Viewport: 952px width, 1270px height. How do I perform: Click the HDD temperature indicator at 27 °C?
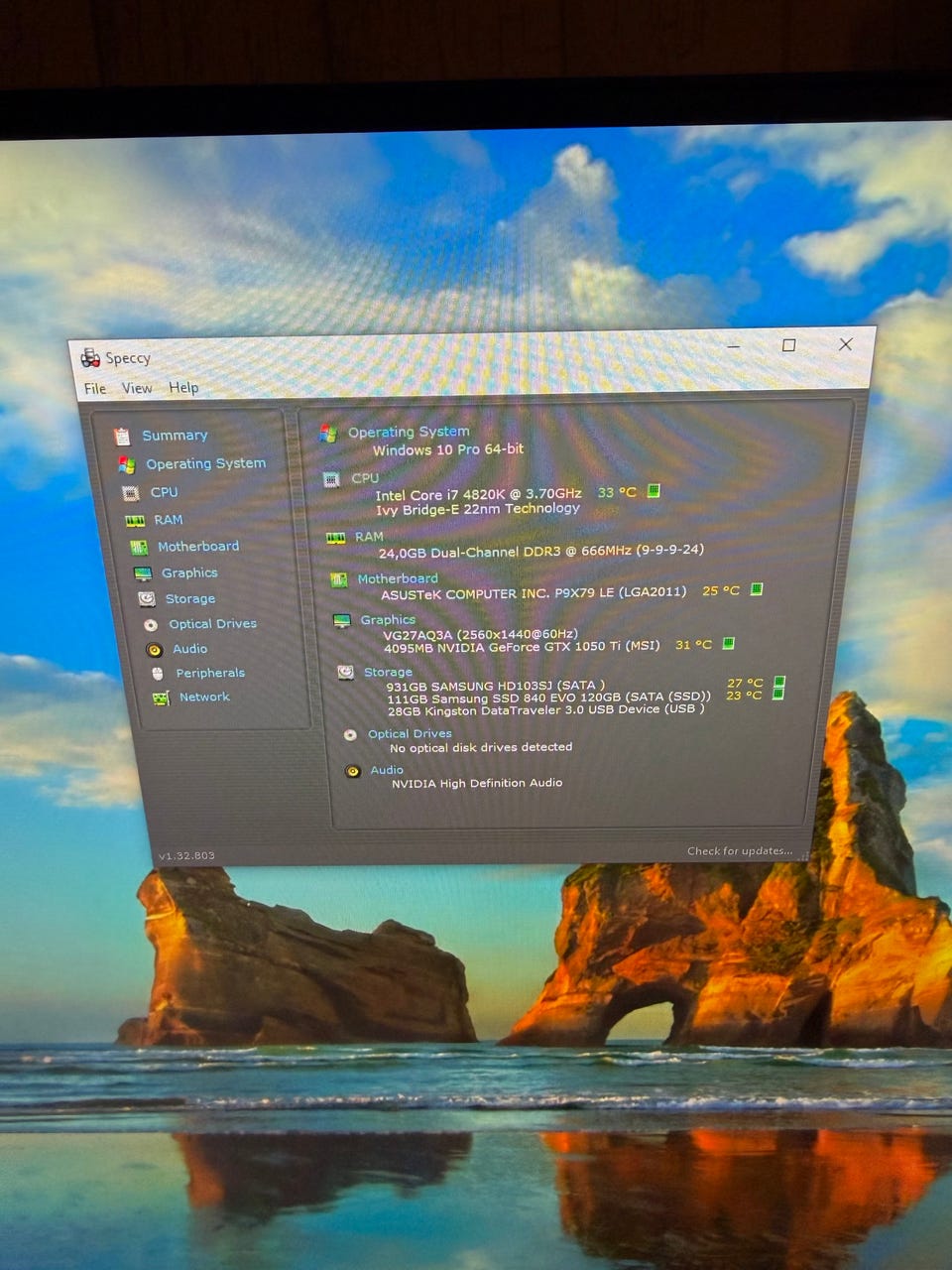coord(779,682)
